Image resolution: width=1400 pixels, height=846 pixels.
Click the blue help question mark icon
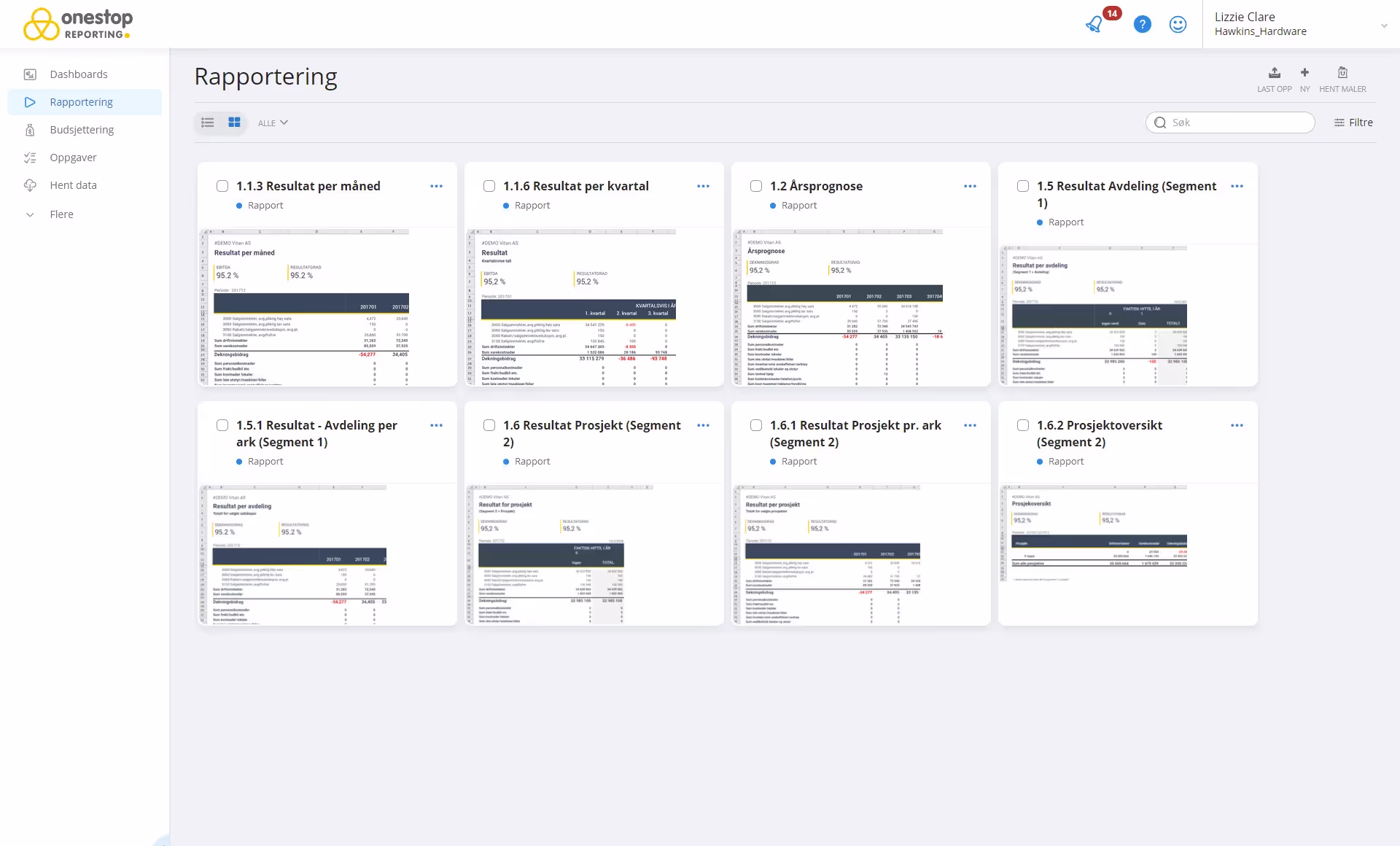point(1143,24)
